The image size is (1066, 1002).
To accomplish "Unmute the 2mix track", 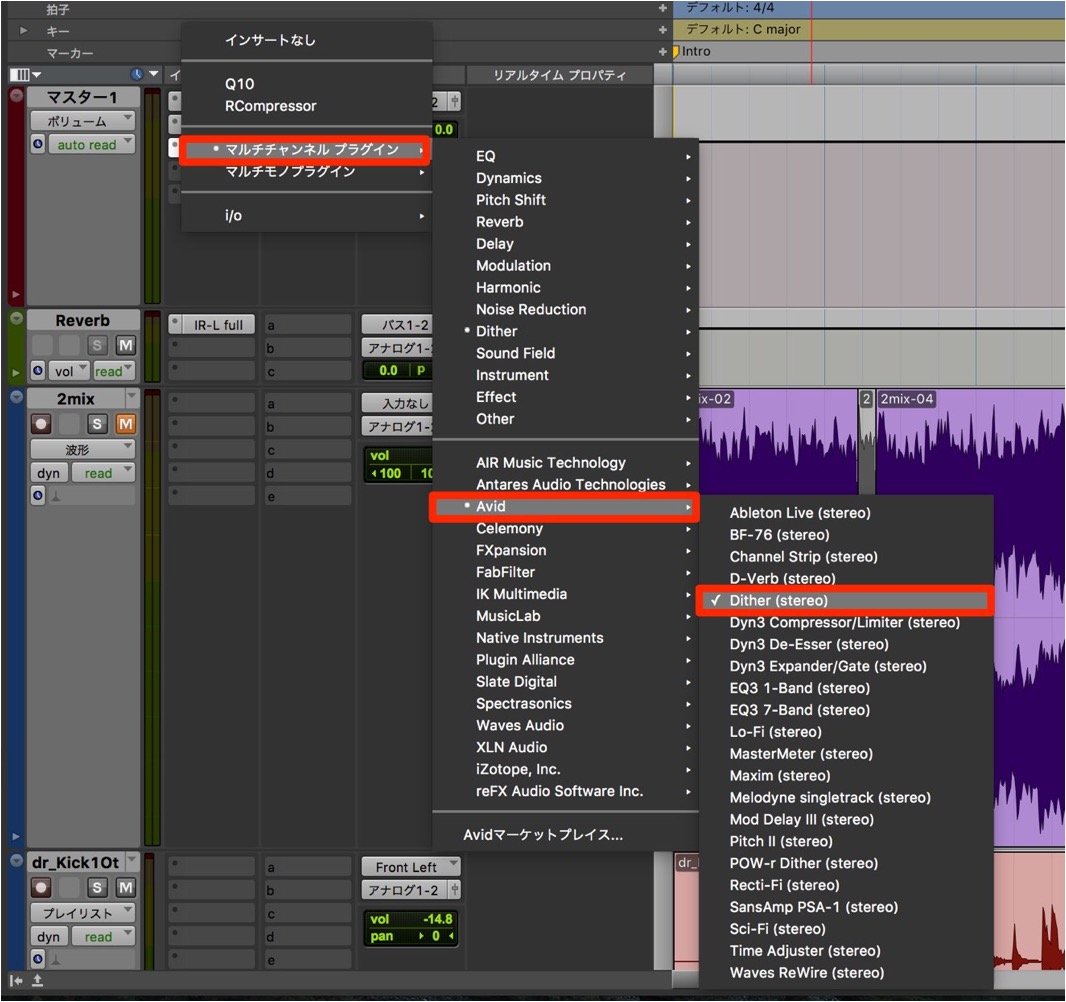I will [x=126, y=424].
